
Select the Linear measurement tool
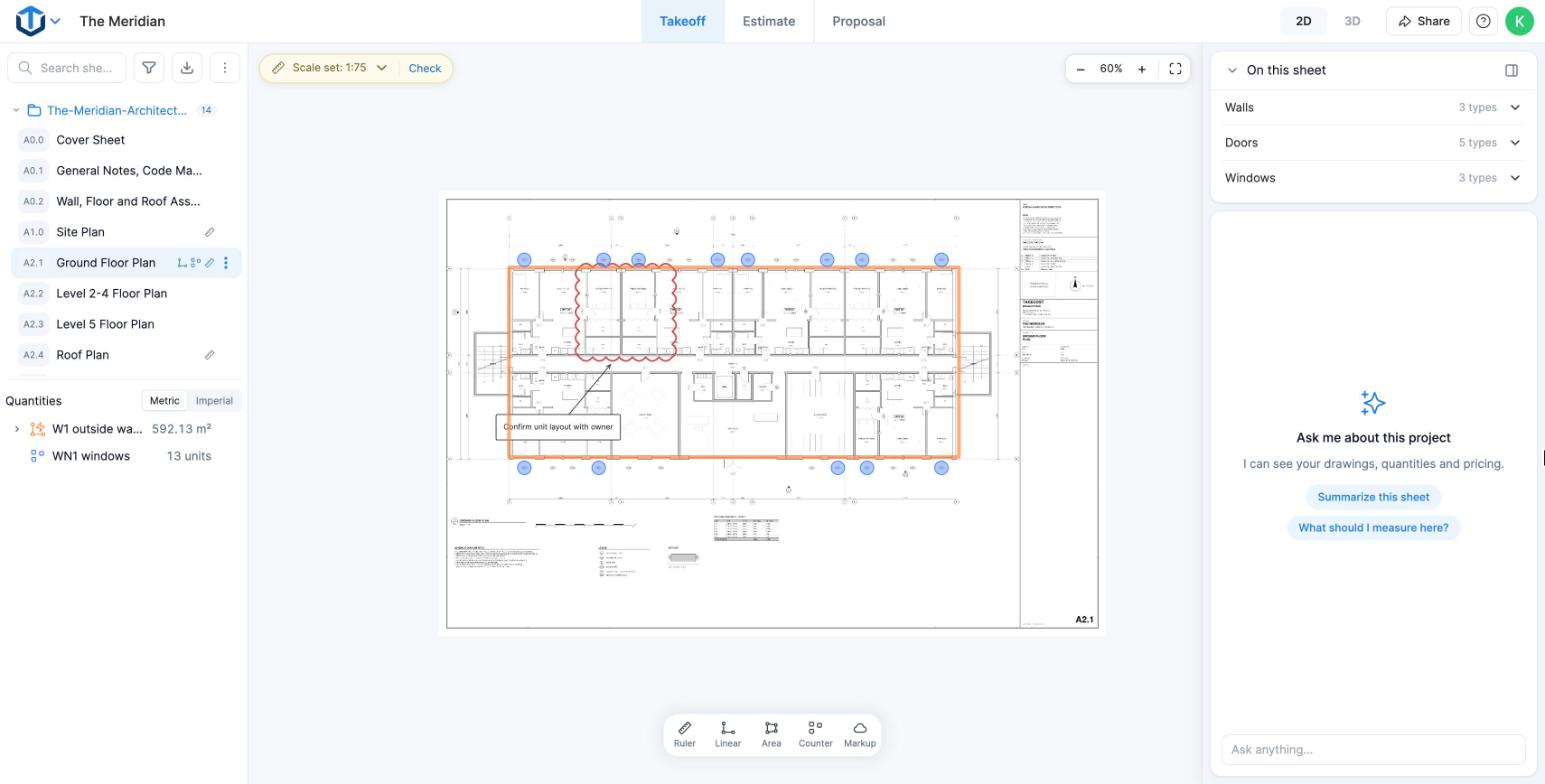coord(728,734)
